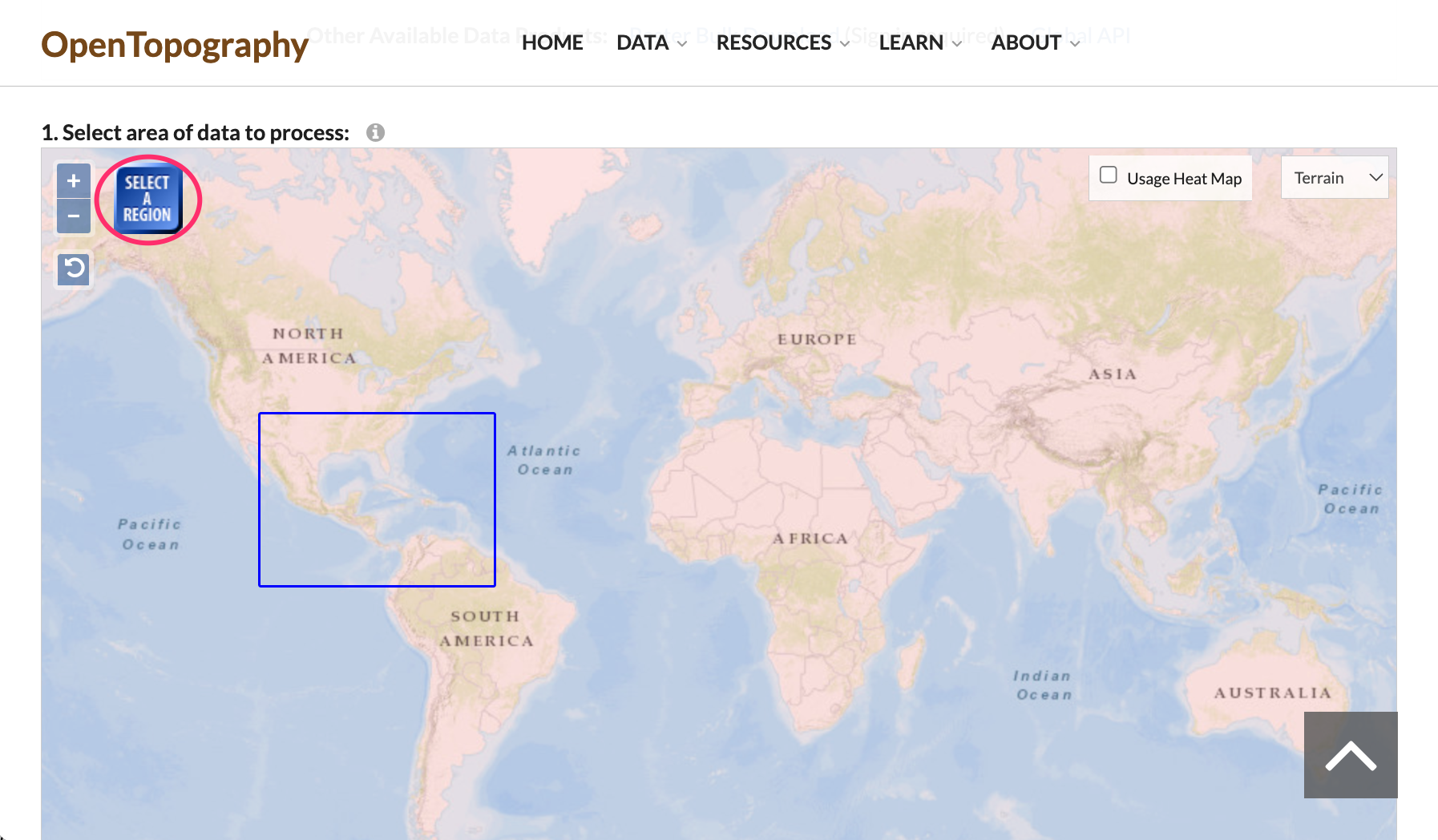Click the info icon beside Select area heading
The width and height of the screenshot is (1438, 840).
tap(375, 133)
